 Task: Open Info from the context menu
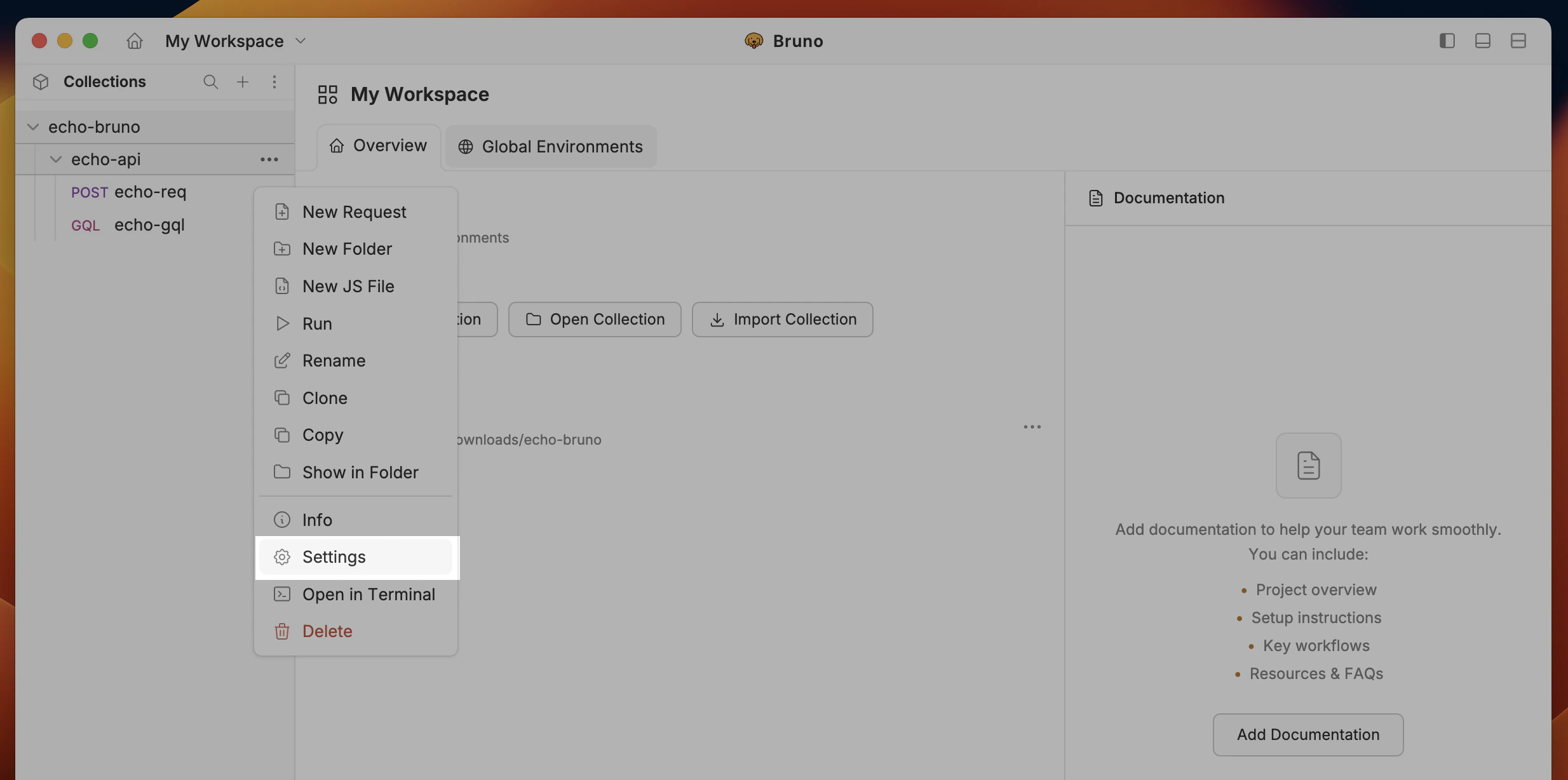tap(356, 520)
